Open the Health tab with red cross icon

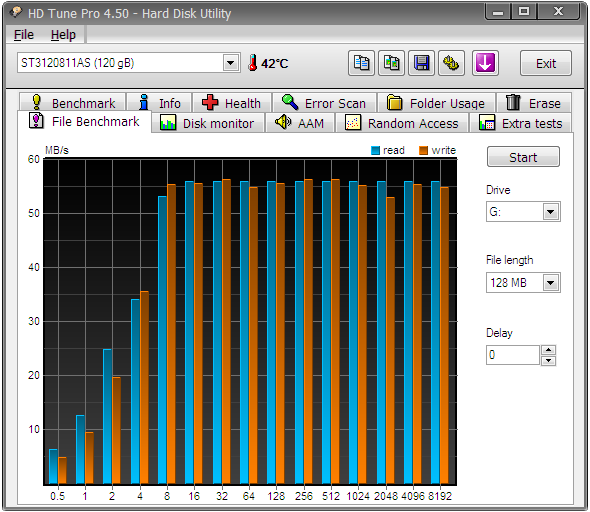pos(232,103)
